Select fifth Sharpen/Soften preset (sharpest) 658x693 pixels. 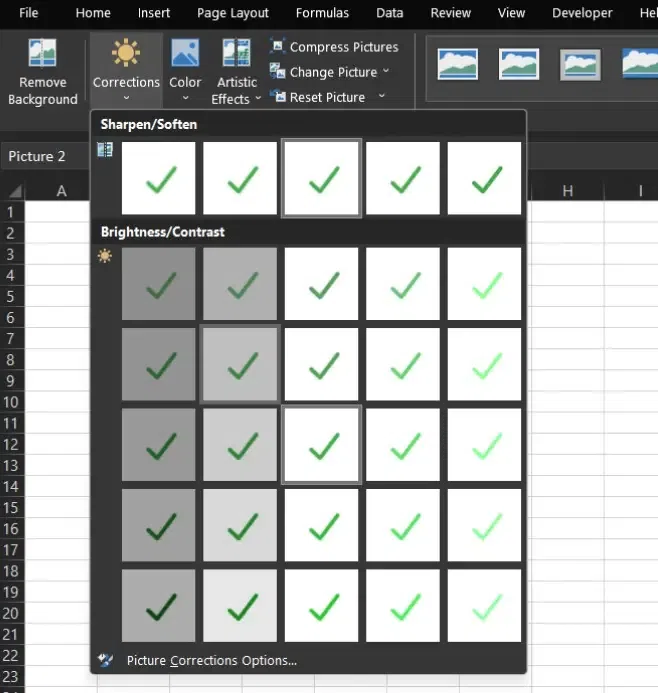(484, 178)
